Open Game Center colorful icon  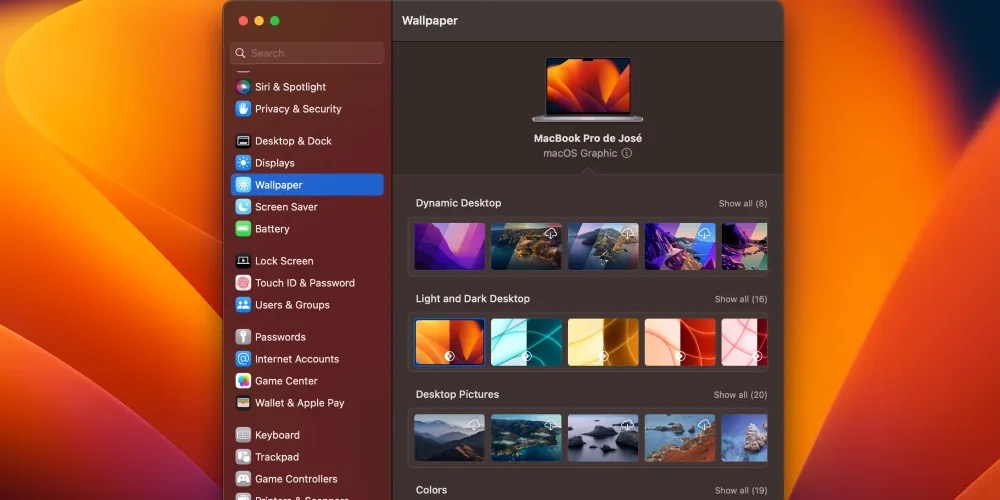click(x=243, y=381)
